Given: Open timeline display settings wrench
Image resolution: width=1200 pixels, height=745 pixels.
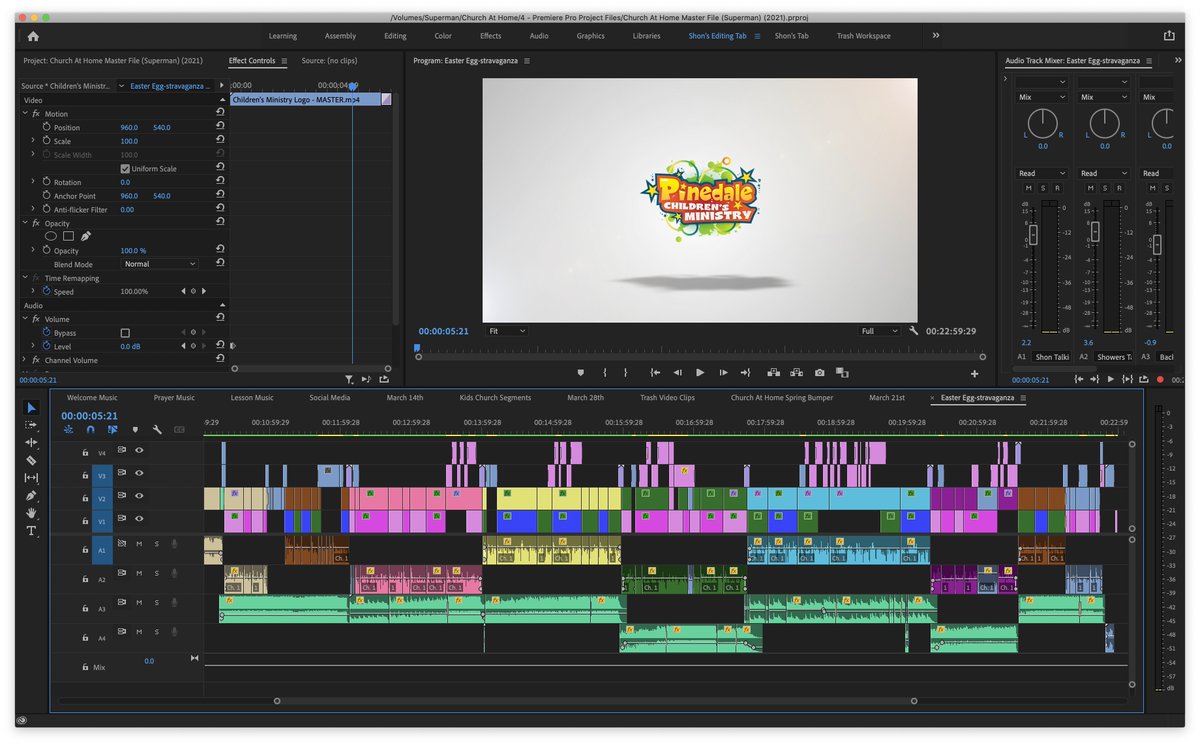Looking at the screenshot, I should [x=157, y=429].
